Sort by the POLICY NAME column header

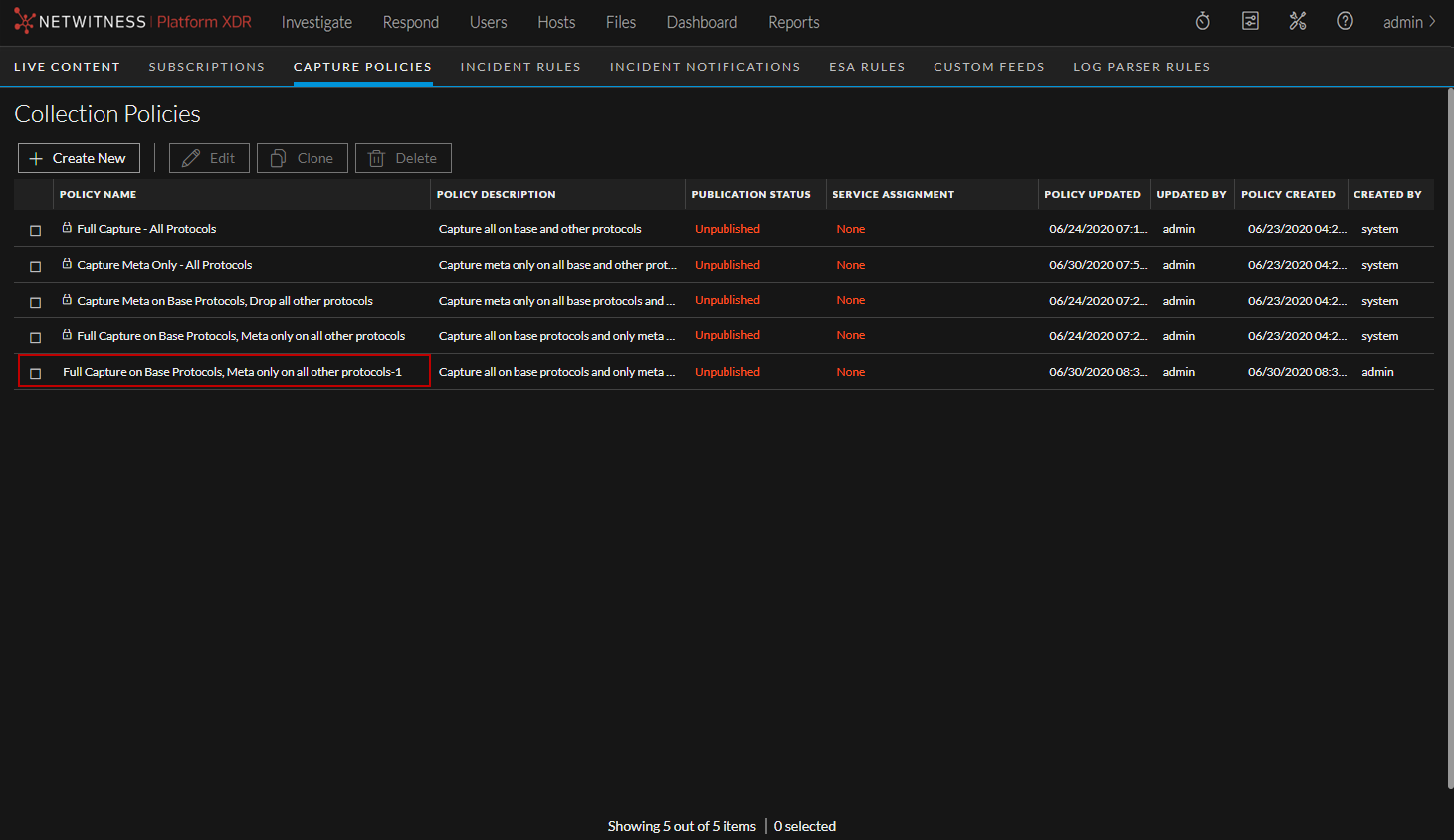coord(98,194)
